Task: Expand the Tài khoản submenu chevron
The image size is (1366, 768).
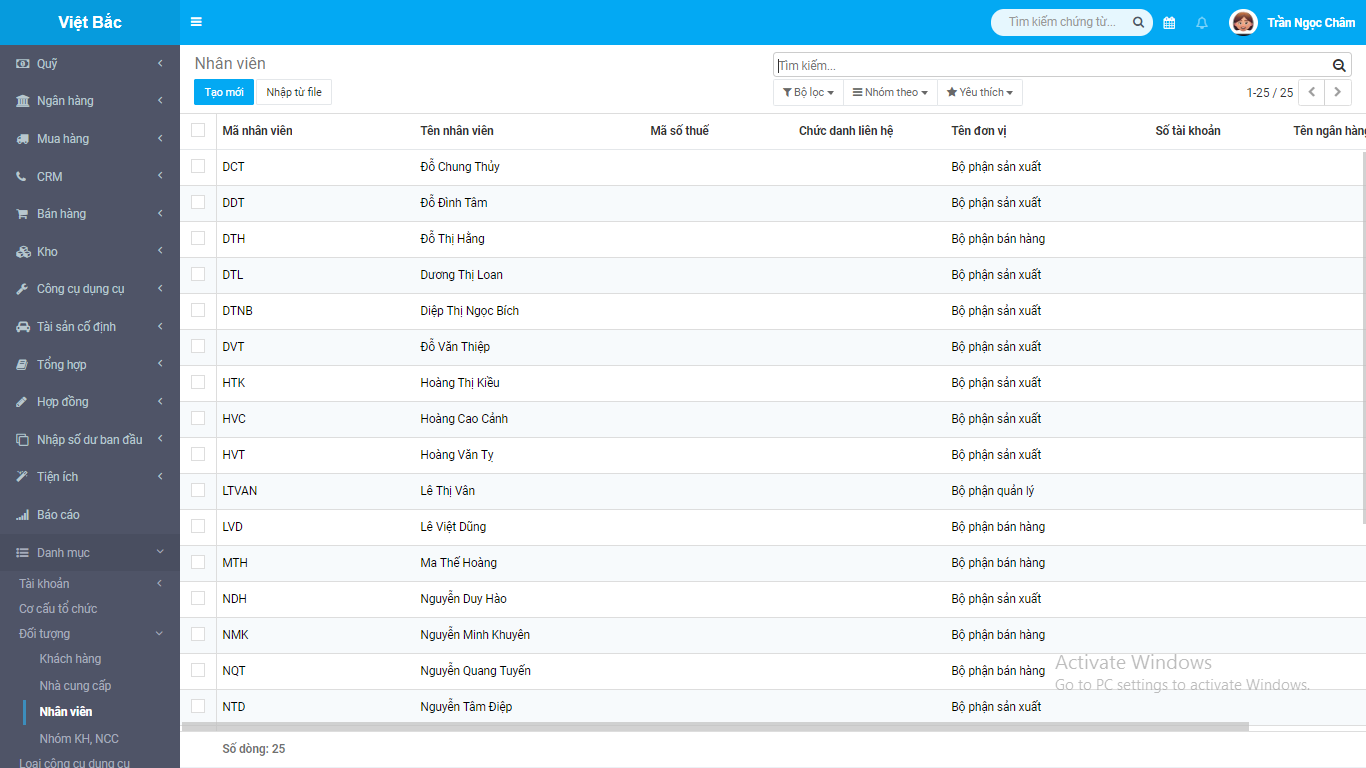Action: coord(160,584)
